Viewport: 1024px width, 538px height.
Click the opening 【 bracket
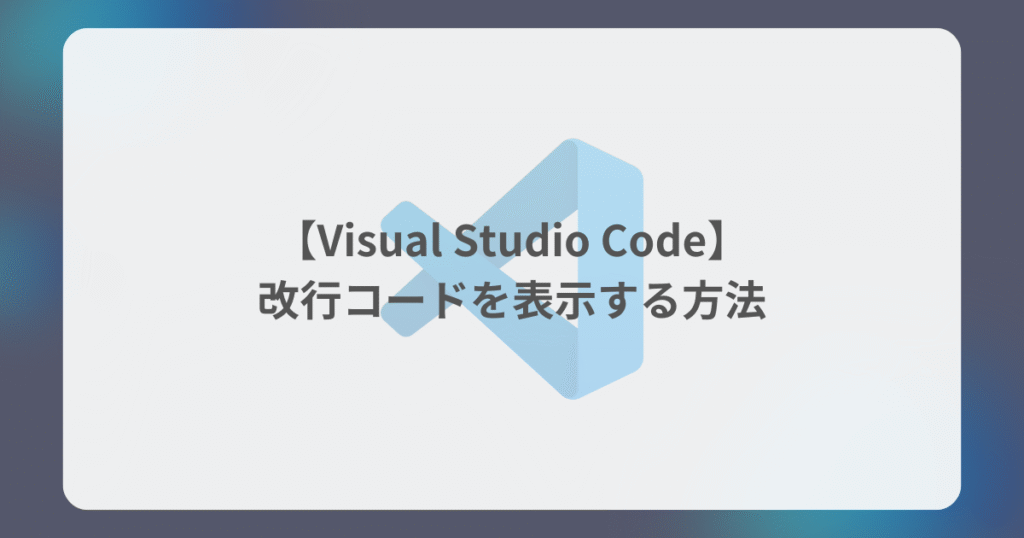click(306, 241)
